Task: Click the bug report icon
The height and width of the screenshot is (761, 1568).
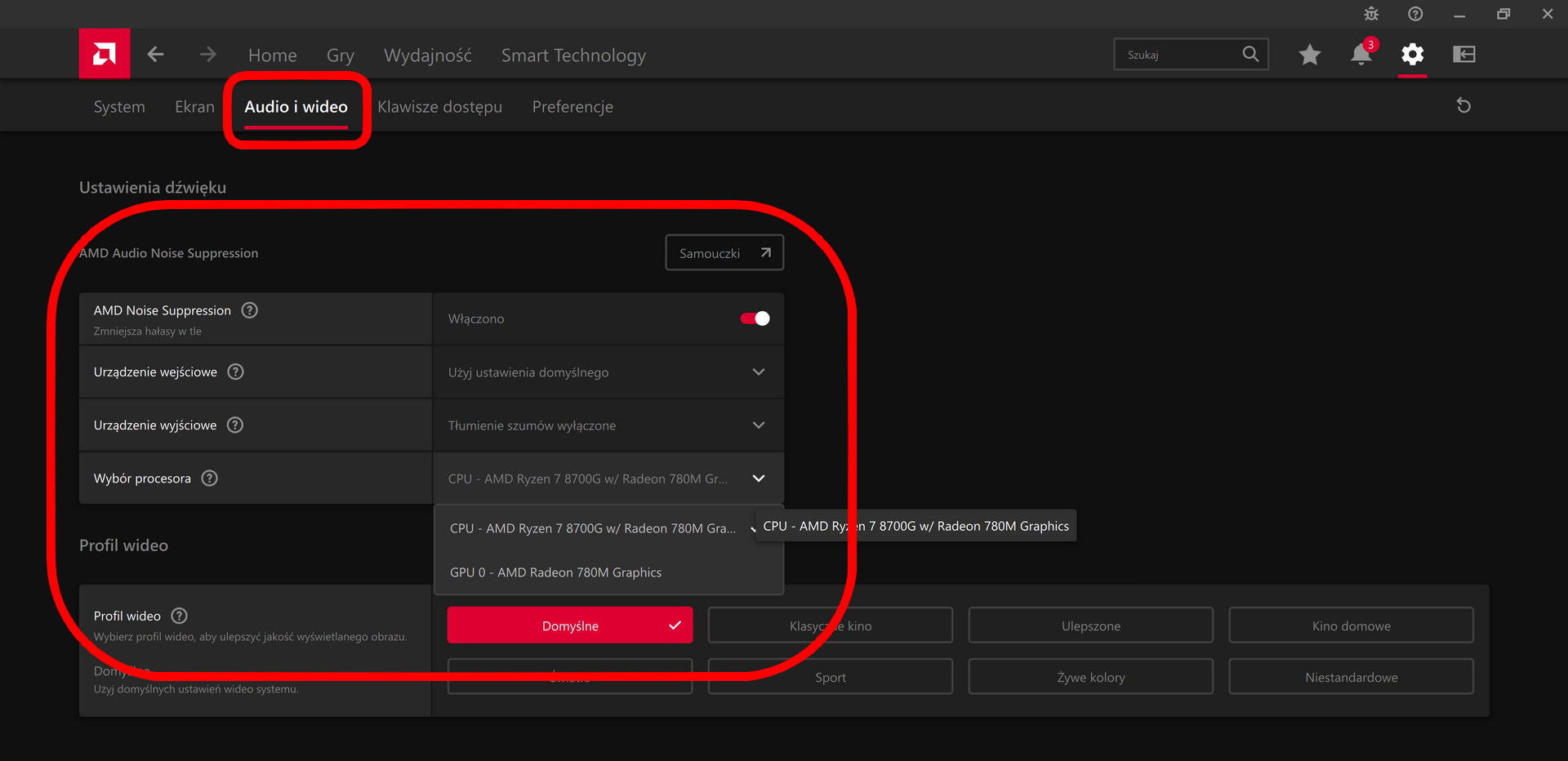Action: pos(1371,14)
